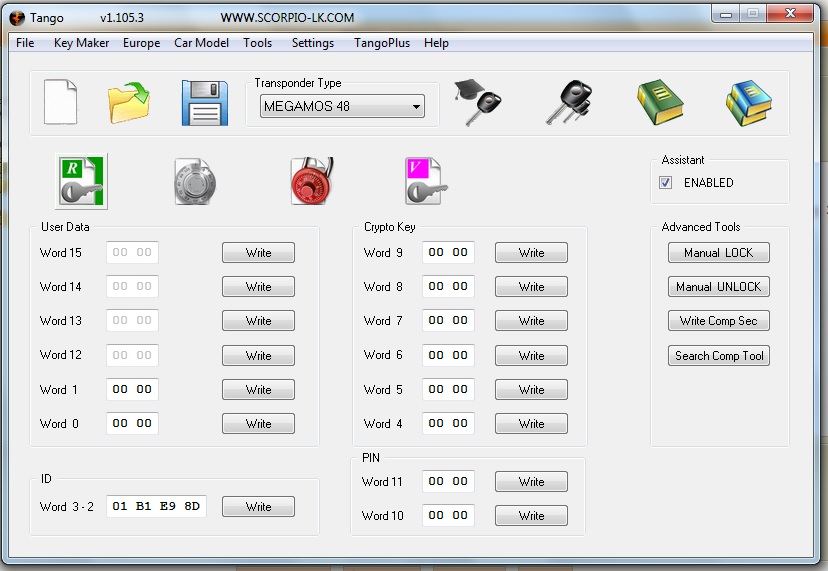Image resolution: width=828 pixels, height=571 pixels.
Task: Click the Crypto Key Word 9 field
Action: 448,252
